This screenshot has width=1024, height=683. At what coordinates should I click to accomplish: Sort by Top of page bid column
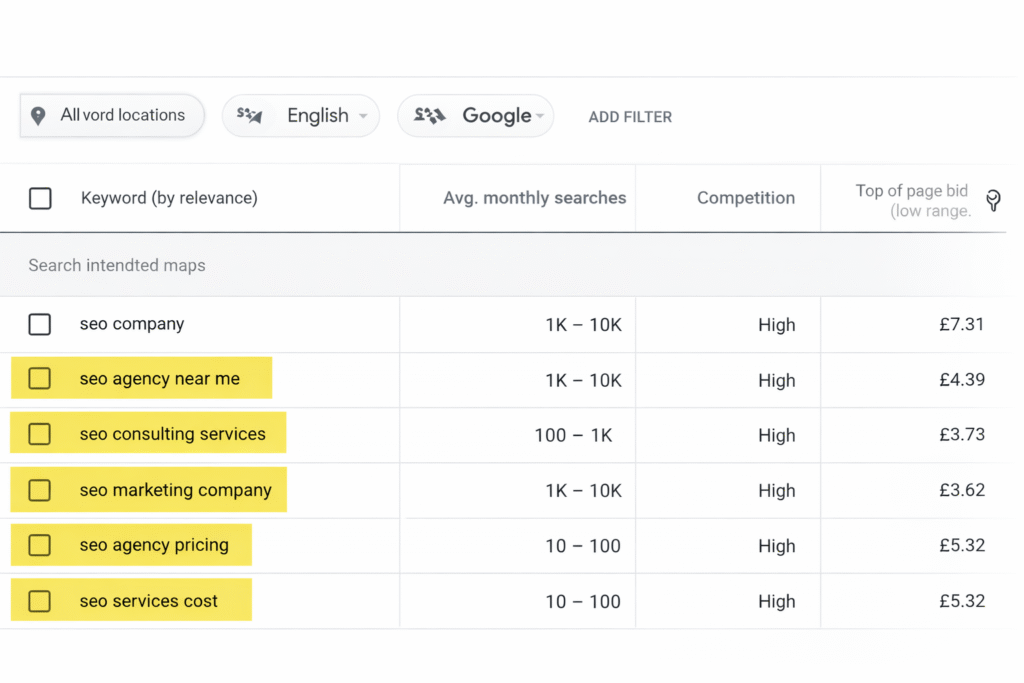[x=911, y=200]
